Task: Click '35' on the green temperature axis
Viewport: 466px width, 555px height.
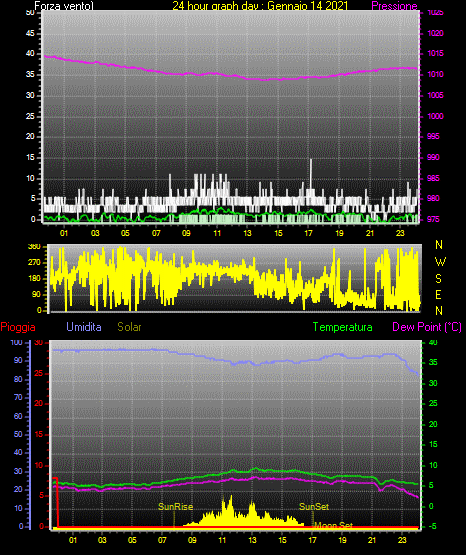Action: tap(433, 362)
